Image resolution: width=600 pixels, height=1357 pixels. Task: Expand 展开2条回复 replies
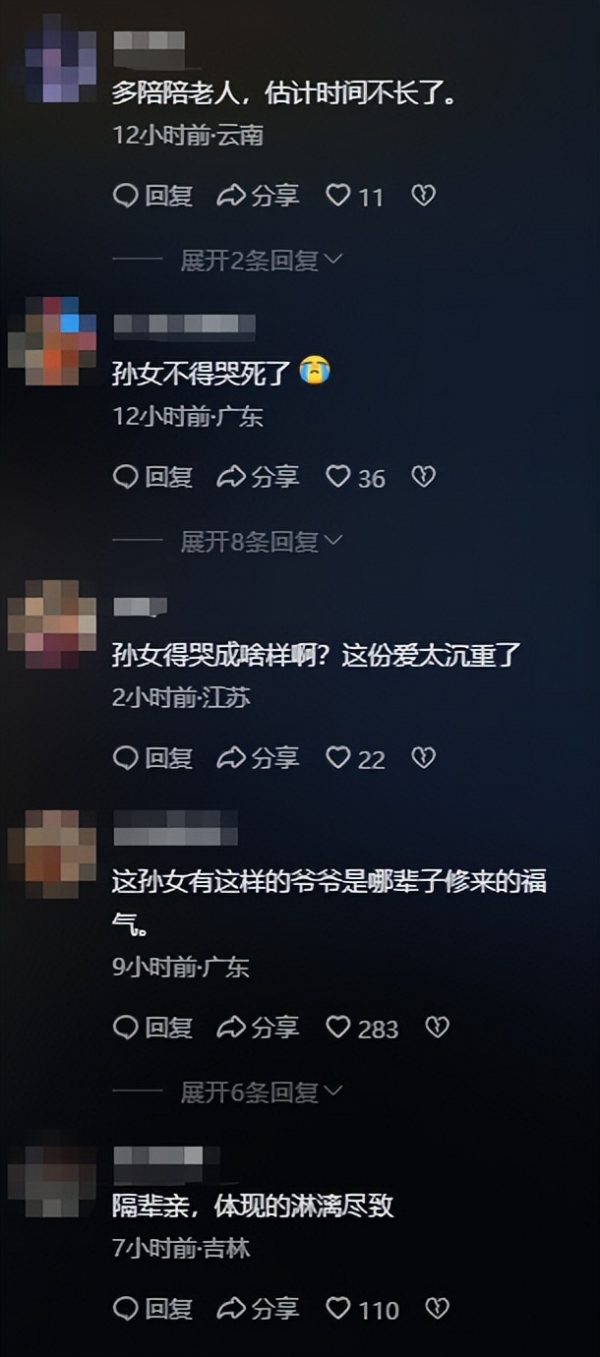(261, 261)
